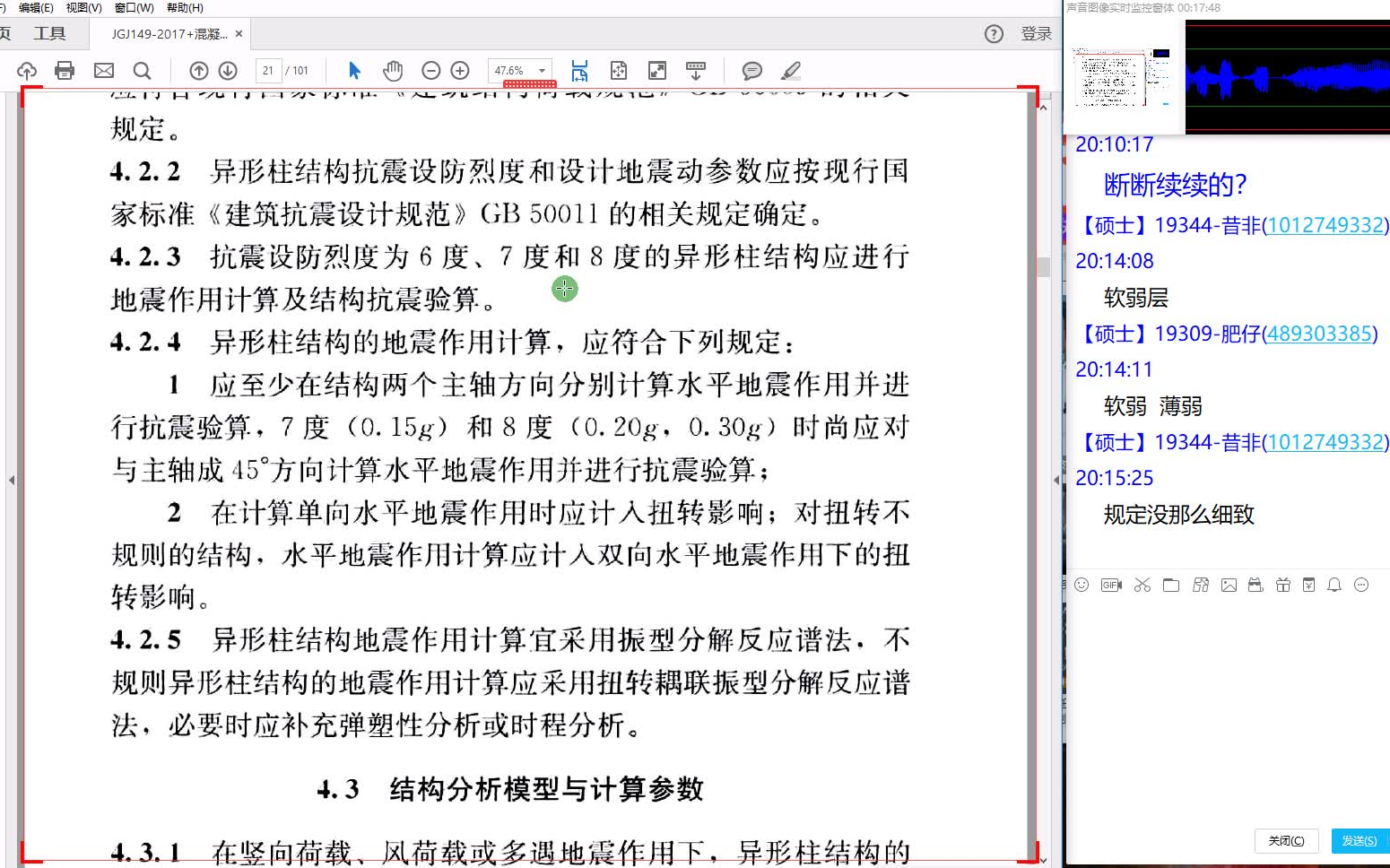The image size is (1390, 868).
Task: Take a screenshot with scissors icon
Action: pos(1142,585)
